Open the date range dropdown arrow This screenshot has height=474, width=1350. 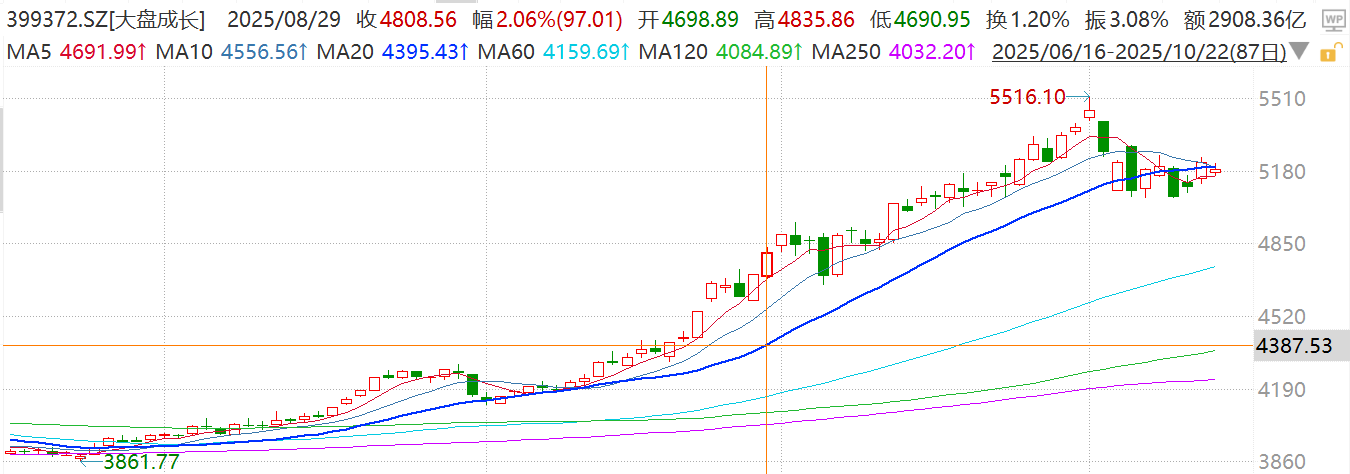[x=1299, y=52]
